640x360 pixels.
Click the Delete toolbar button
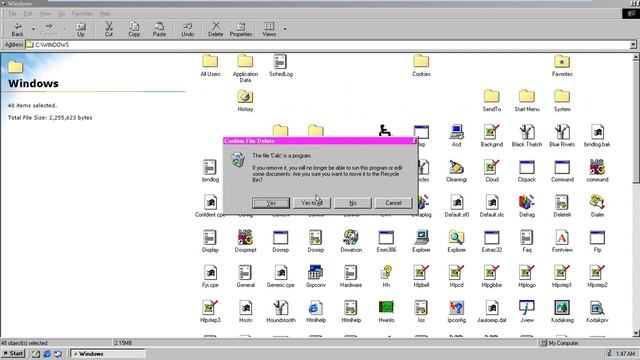tap(216, 29)
